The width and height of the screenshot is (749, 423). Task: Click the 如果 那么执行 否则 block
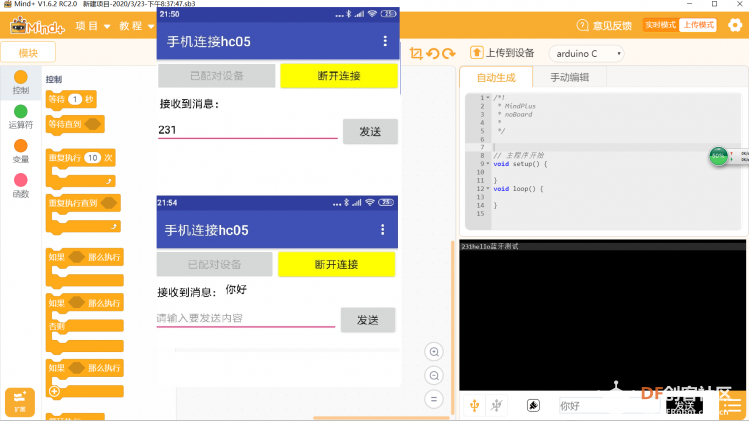point(85,322)
